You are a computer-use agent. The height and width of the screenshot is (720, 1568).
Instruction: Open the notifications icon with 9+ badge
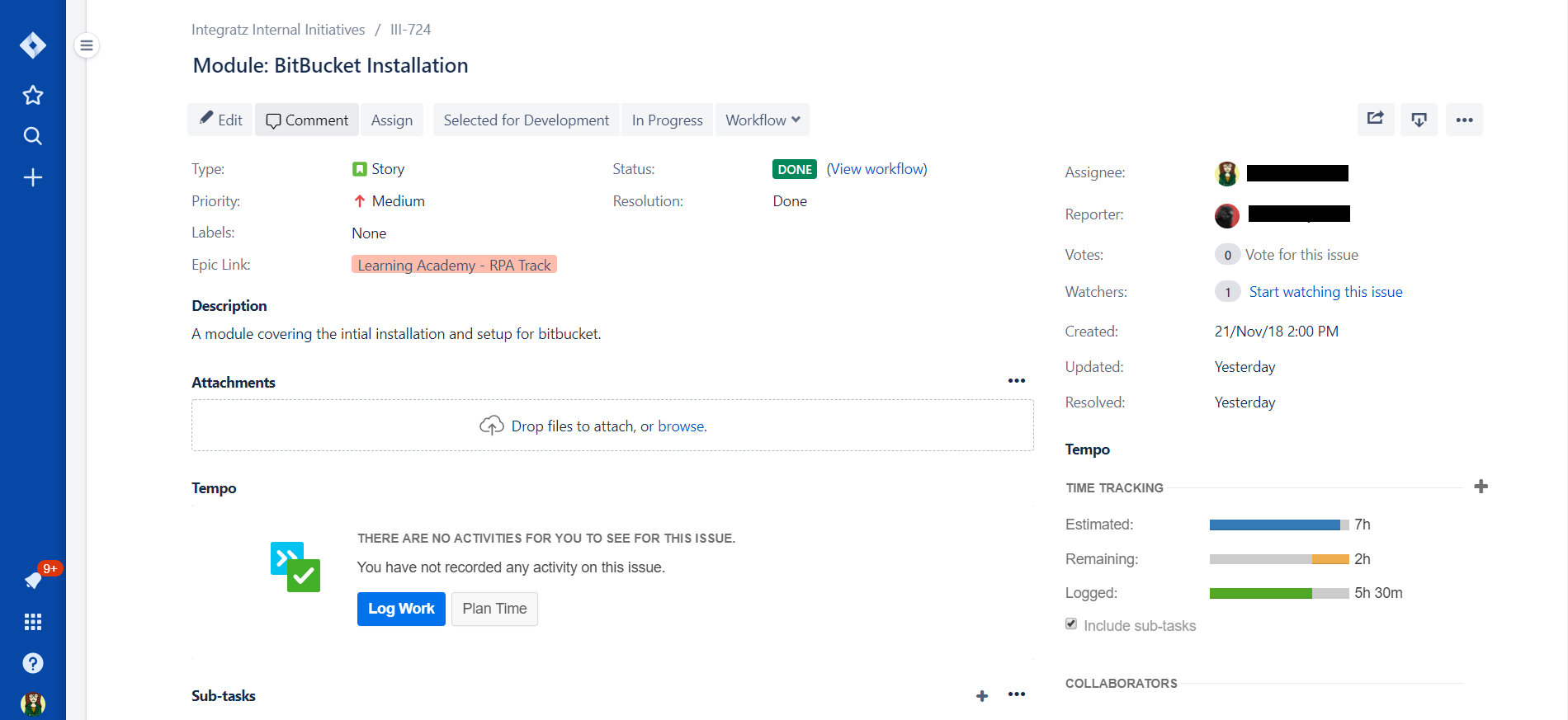pyautogui.click(x=35, y=580)
